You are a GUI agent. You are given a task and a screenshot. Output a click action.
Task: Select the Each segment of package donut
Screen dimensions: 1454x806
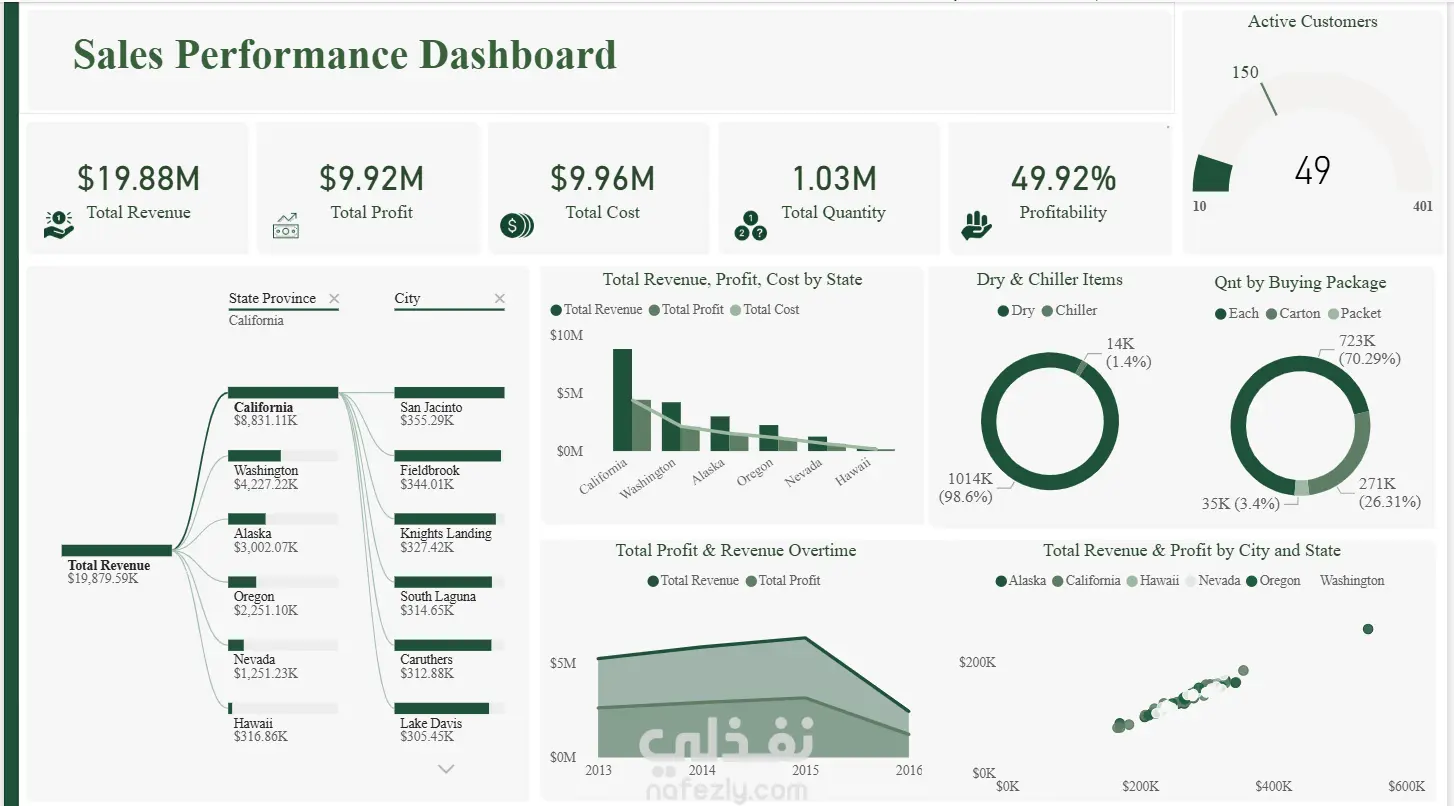click(x=1240, y=410)
